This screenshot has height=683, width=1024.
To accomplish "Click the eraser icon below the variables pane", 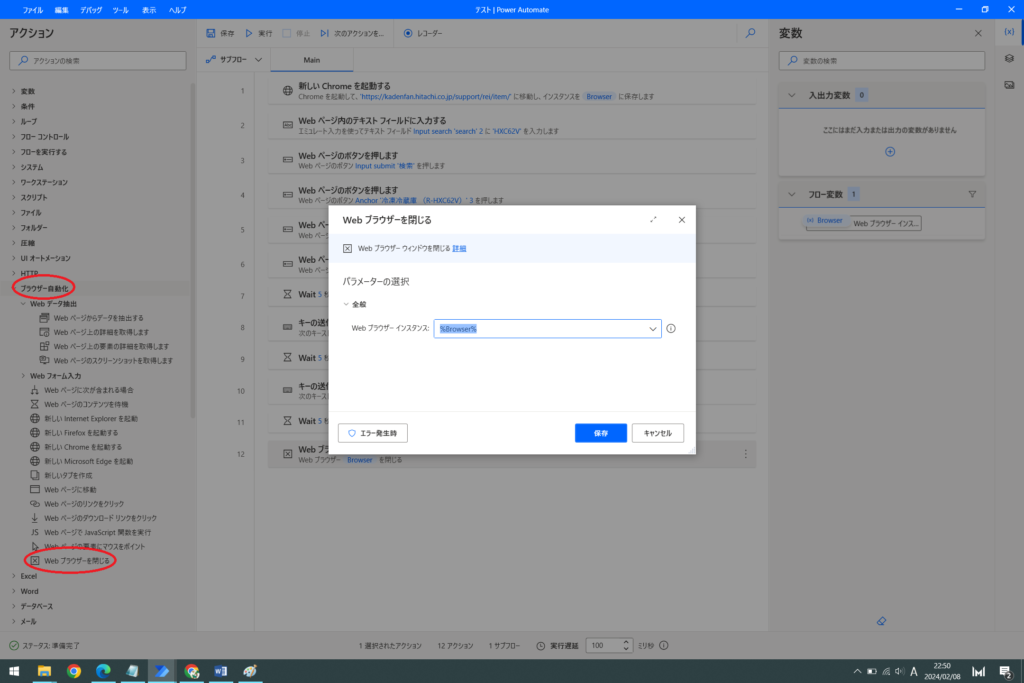I will click(881, 620).
